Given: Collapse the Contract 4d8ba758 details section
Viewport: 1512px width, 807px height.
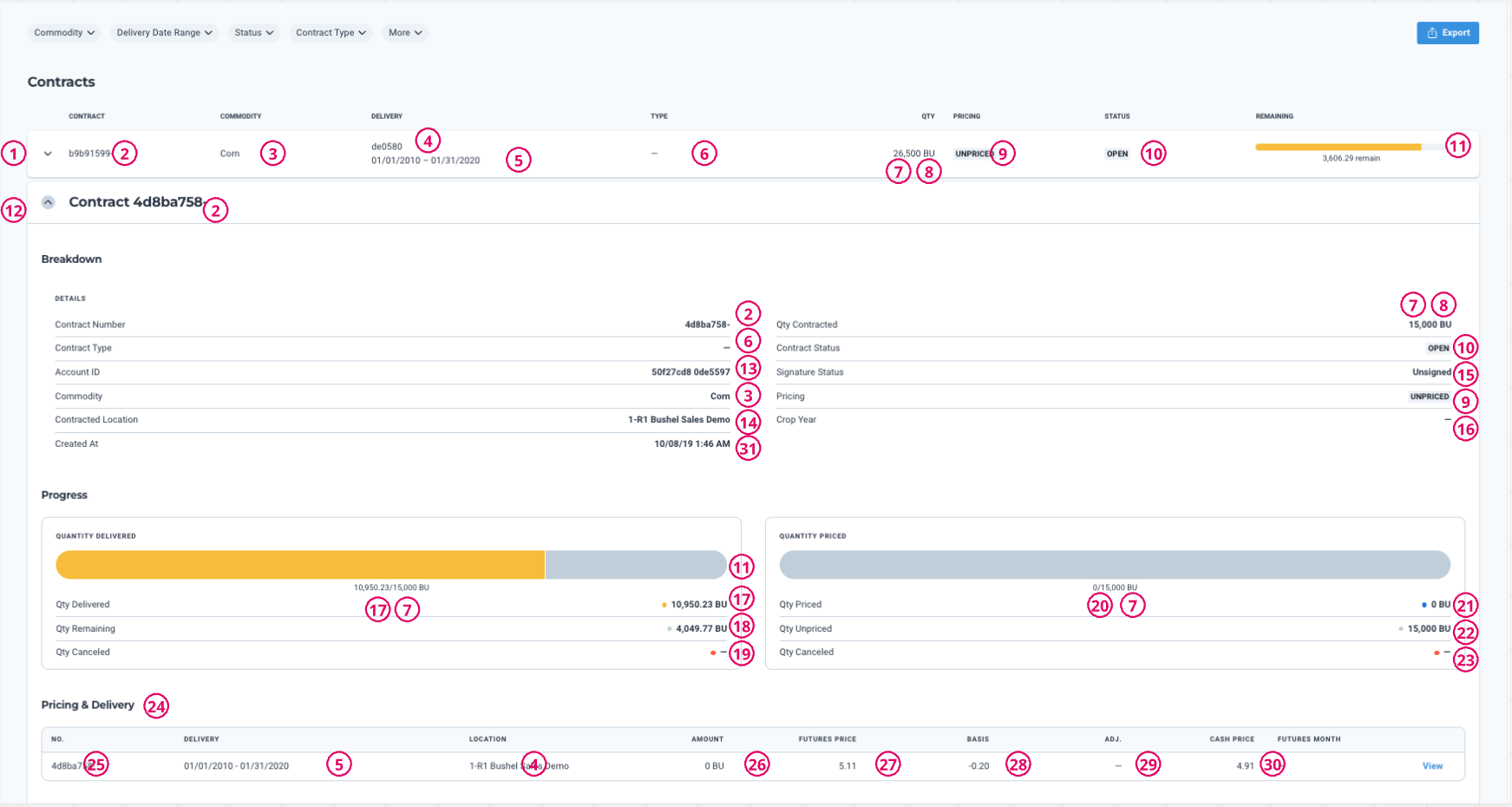Looking at the screenshot, I should (48, 201).
